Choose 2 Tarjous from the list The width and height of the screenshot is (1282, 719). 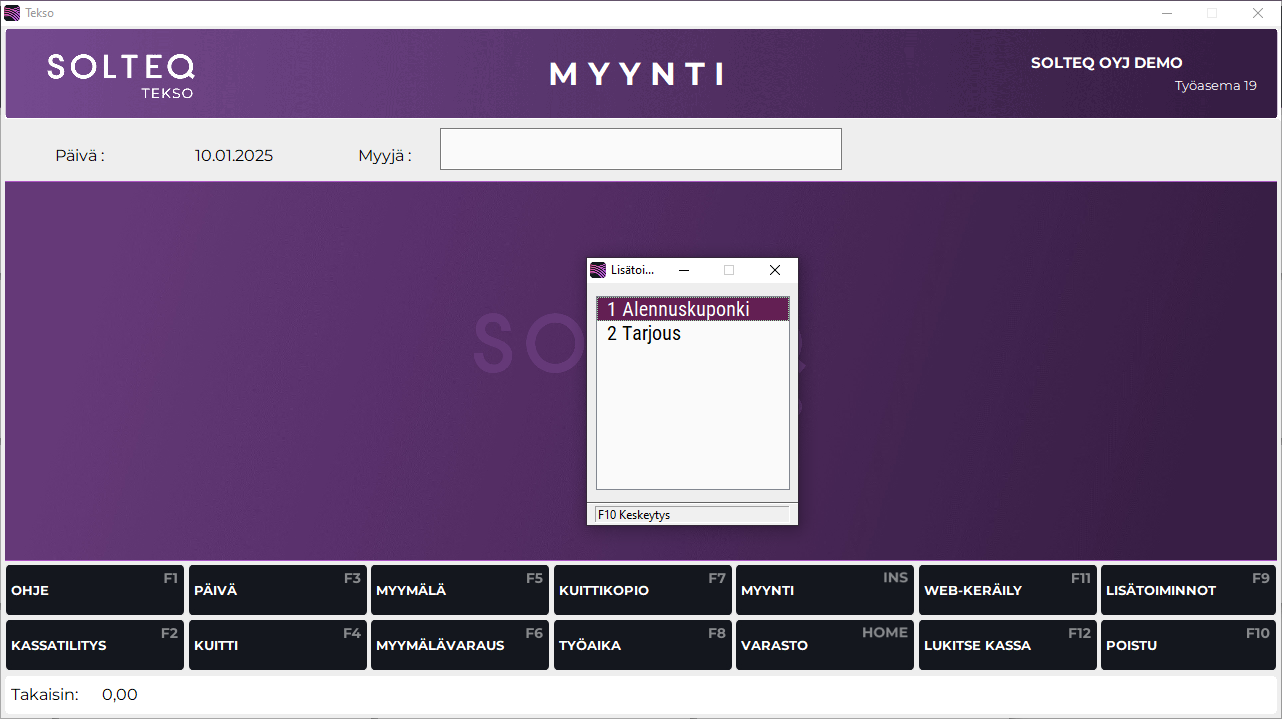[692, 334]
